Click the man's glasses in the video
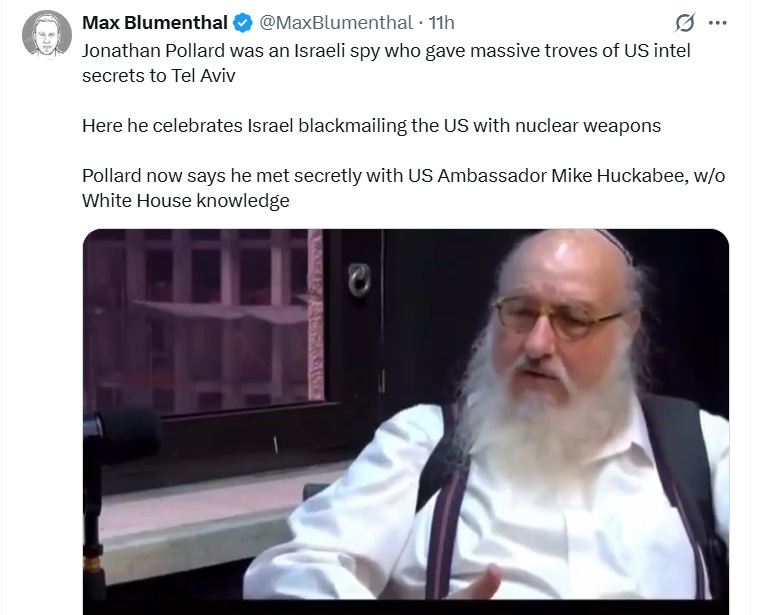The image size is (767, 615). tap(558, 317)
